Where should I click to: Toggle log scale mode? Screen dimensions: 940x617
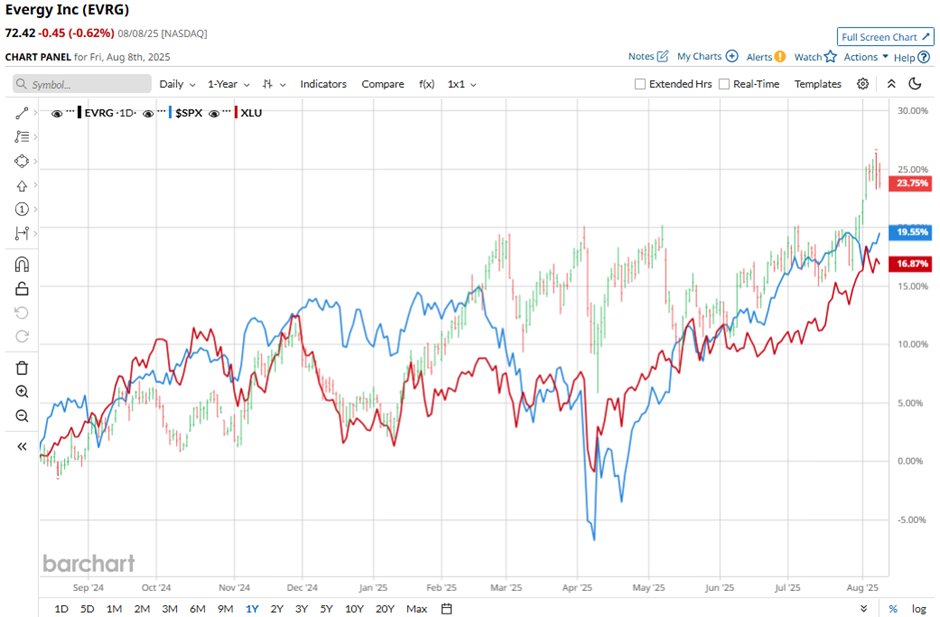(x=919, y=609)
